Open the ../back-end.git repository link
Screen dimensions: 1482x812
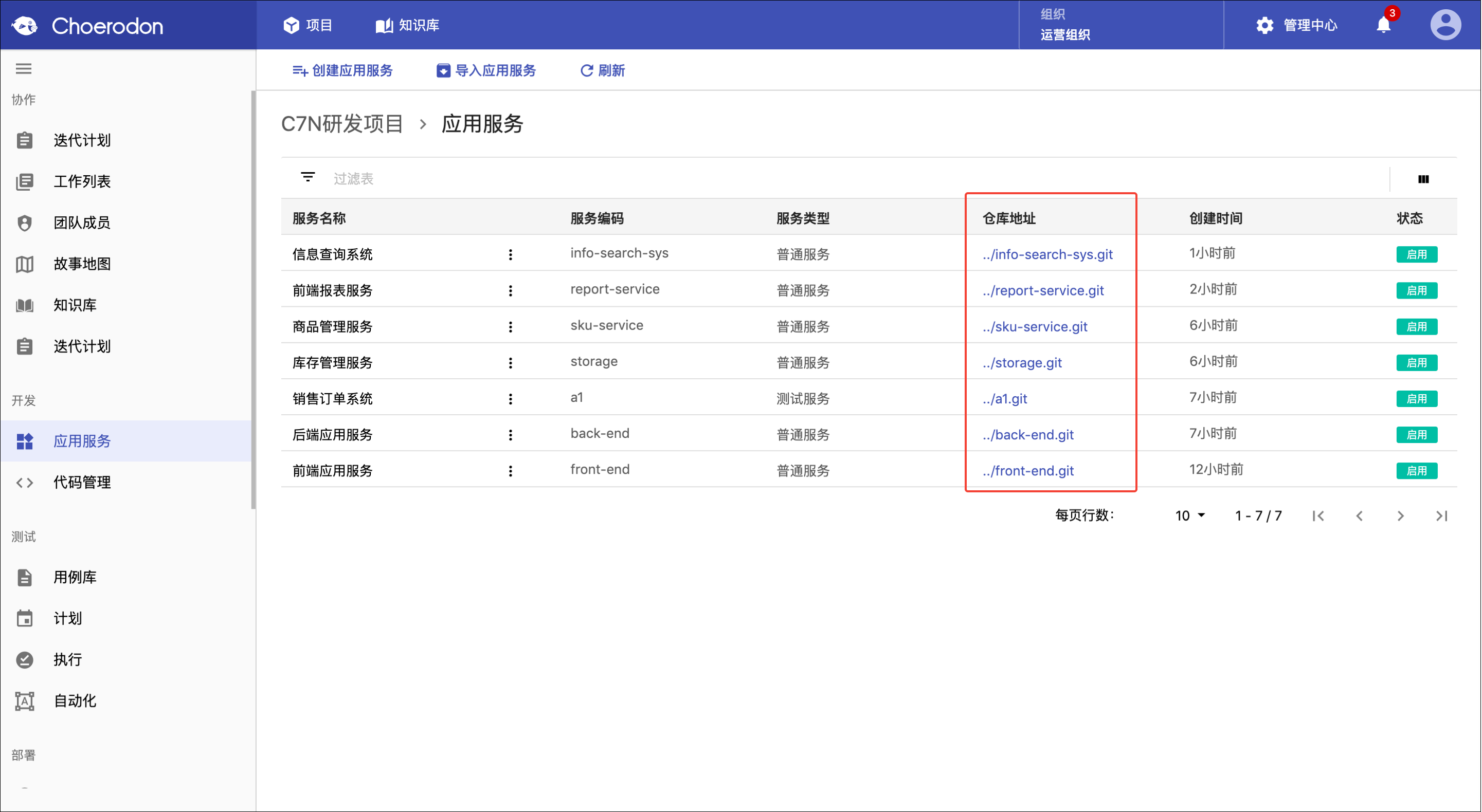(1027, 435)
